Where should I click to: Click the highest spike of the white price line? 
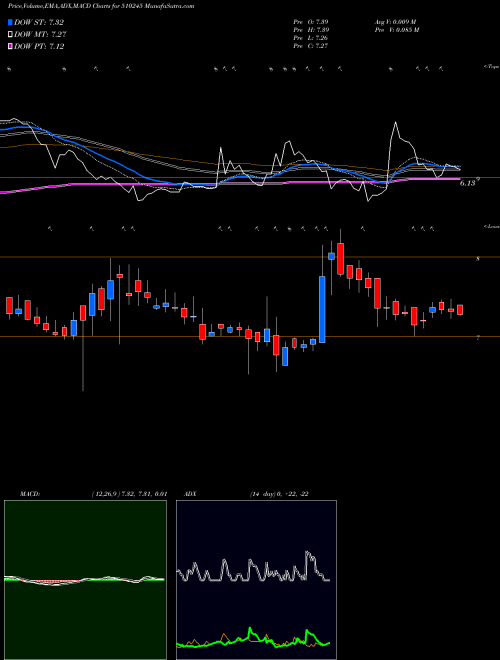(x=396, y=122)
